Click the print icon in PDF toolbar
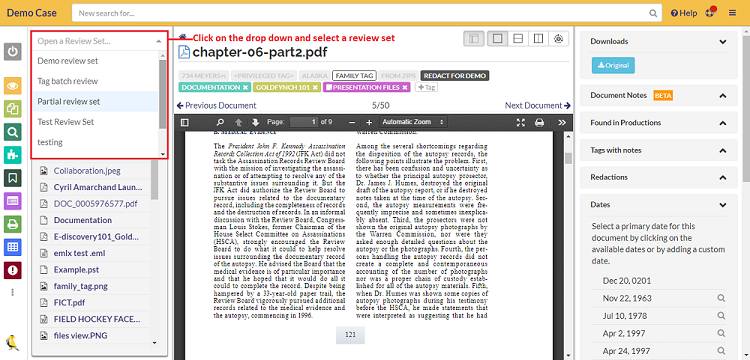The image size is (750, 360). tap(540, 122)
